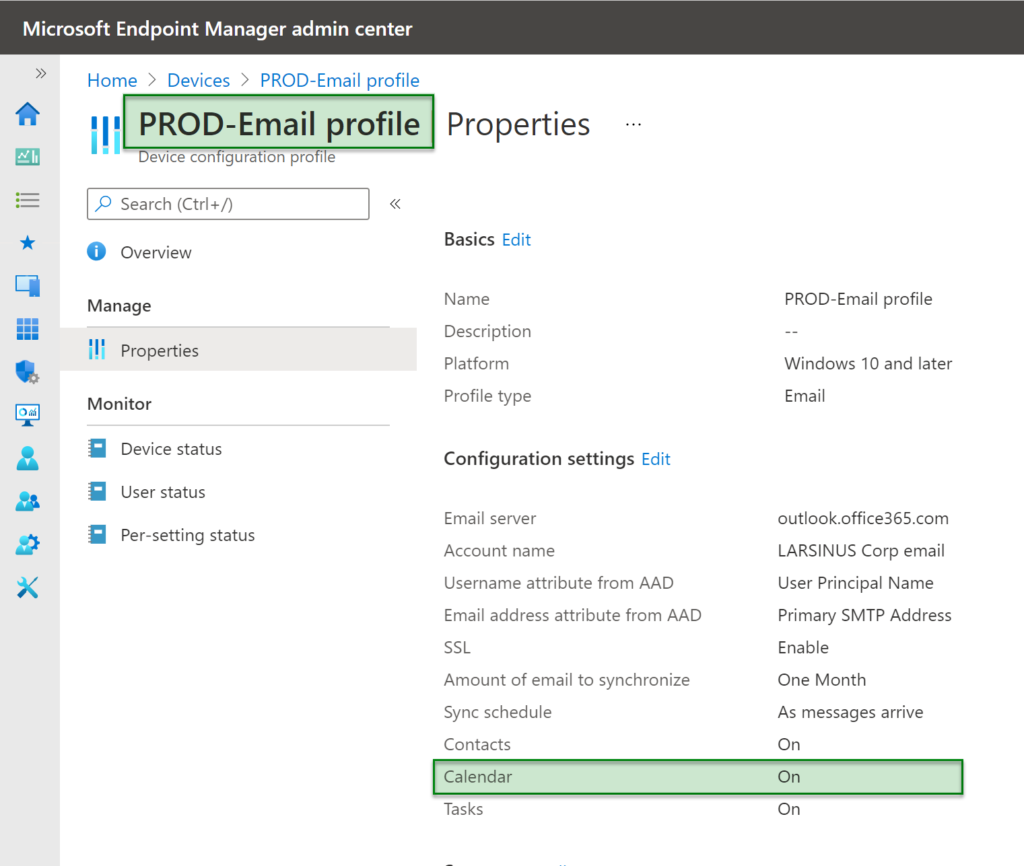Click the Profile type Email value
Image resolution: width=1024 pixels, height=866 pixels.
805,396
